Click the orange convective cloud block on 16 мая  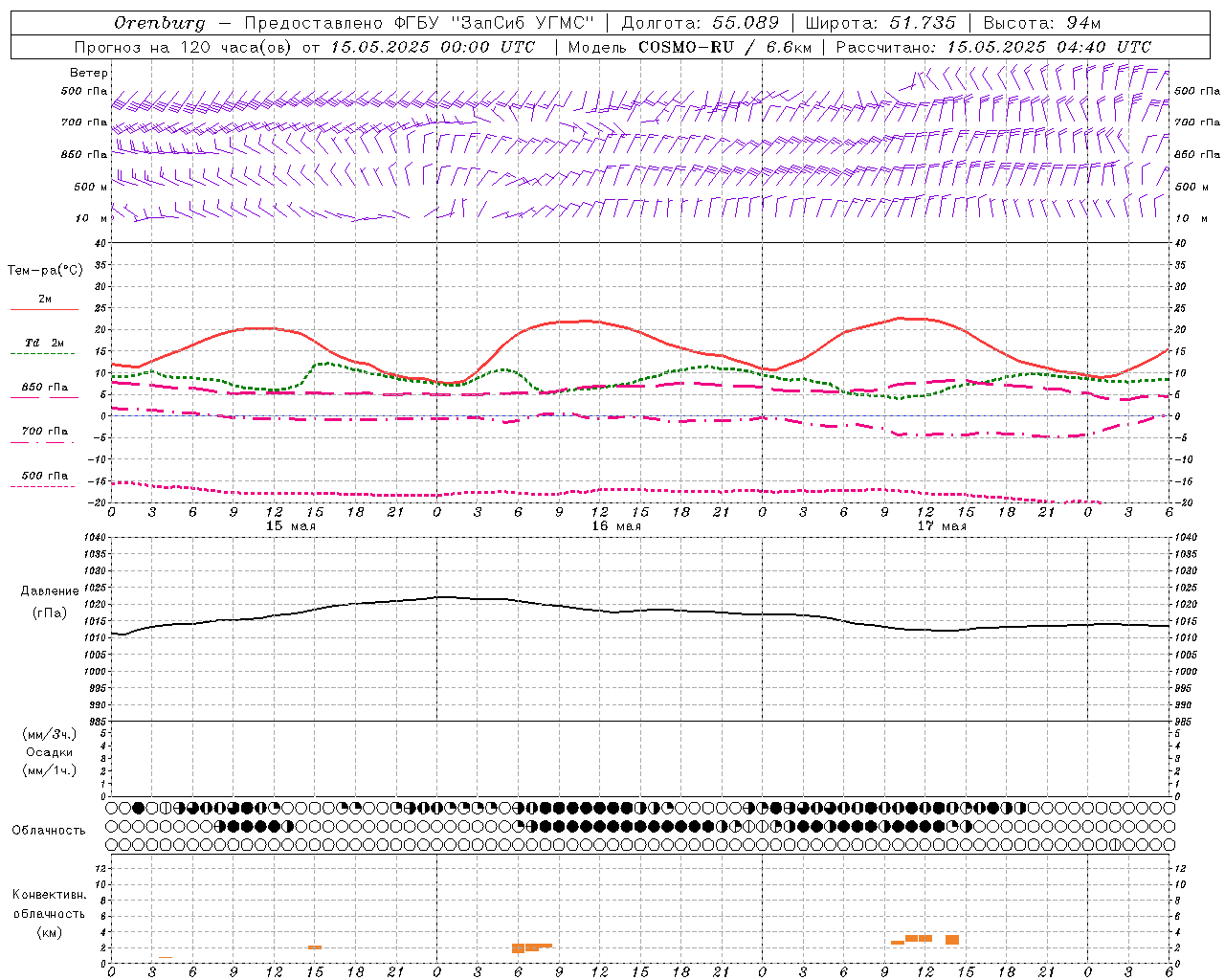click(x=531, y=947)
